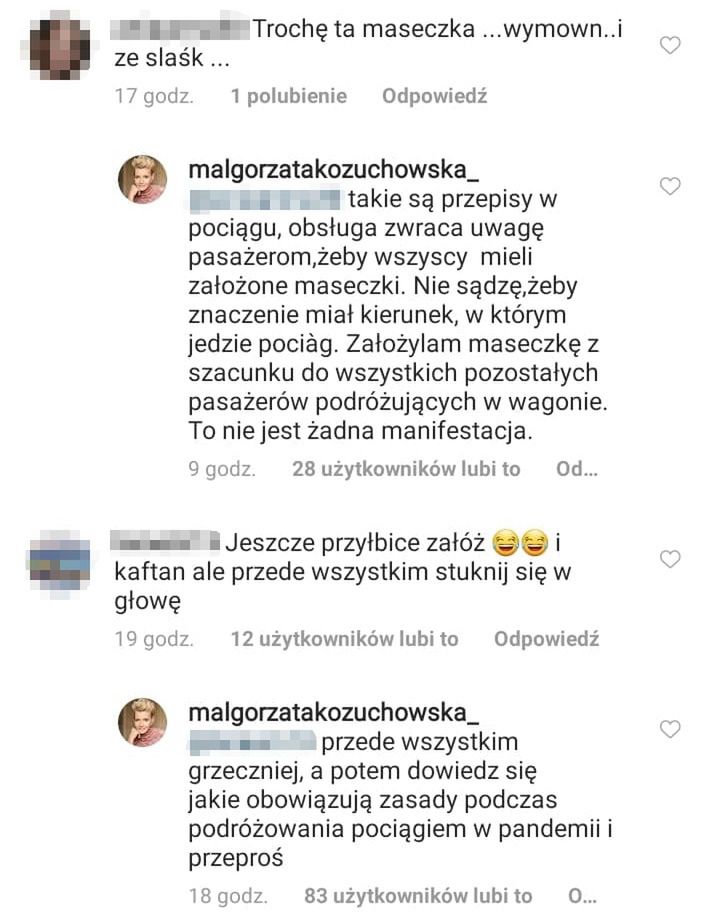Like the 'Jeszcze przyłbice załóż' comment
720x921 pixels.
[670, 559]
